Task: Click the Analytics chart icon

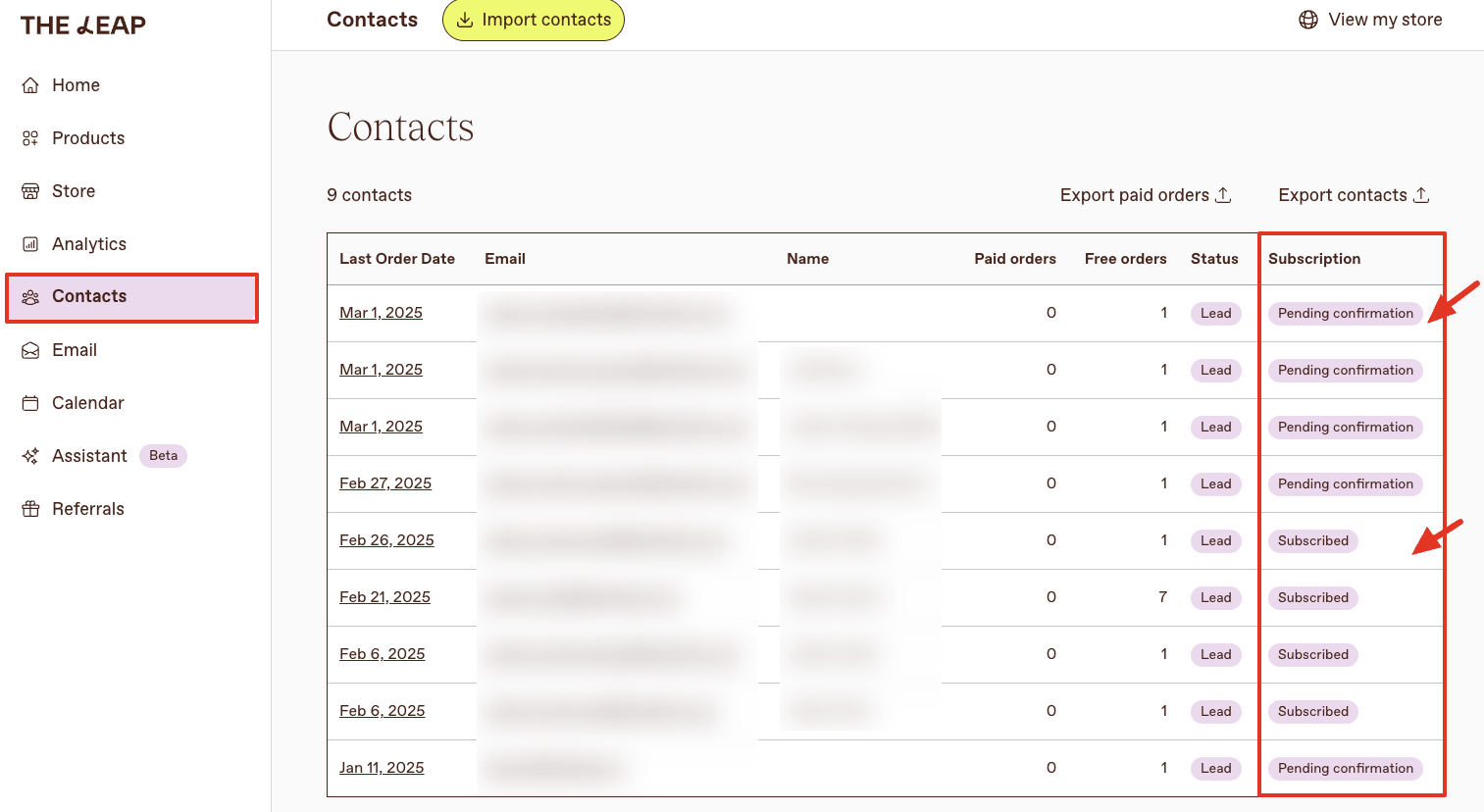Action: (x=30, y=244)
